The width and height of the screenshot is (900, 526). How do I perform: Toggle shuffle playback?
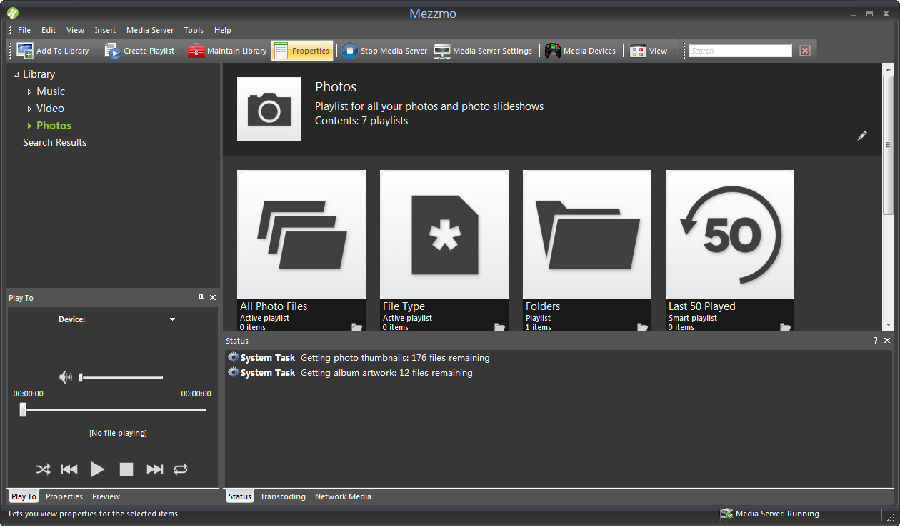43,468
